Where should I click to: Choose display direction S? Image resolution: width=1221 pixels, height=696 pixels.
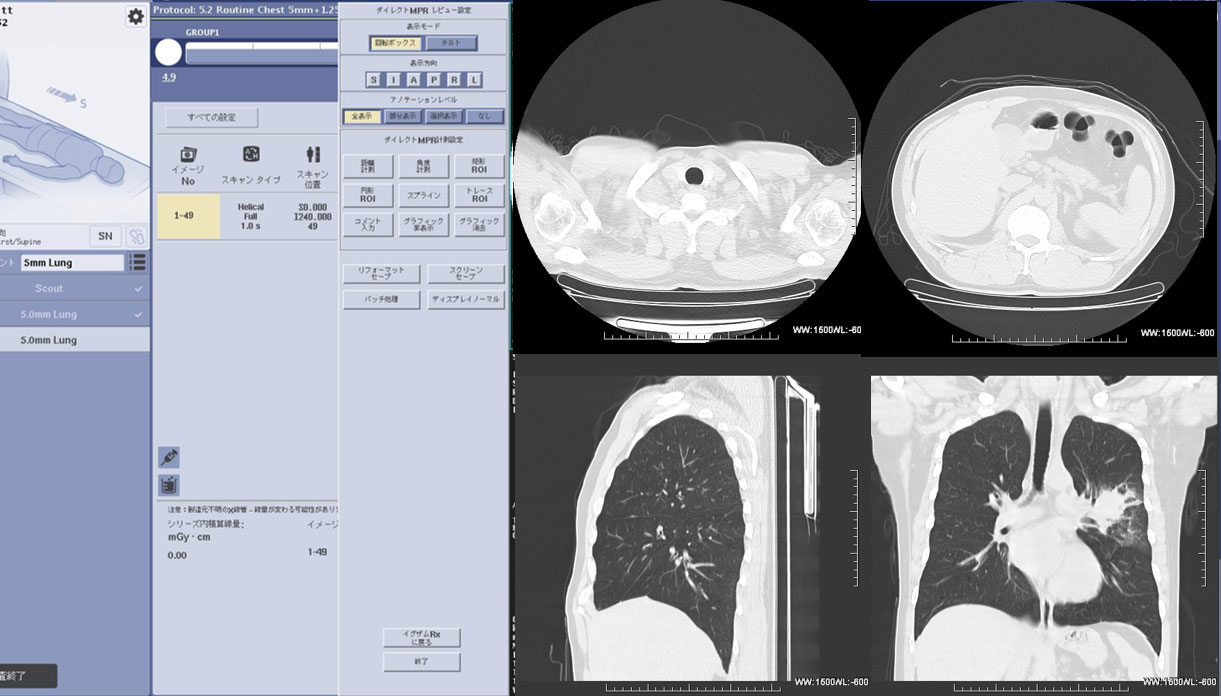(x=373, y=80)
